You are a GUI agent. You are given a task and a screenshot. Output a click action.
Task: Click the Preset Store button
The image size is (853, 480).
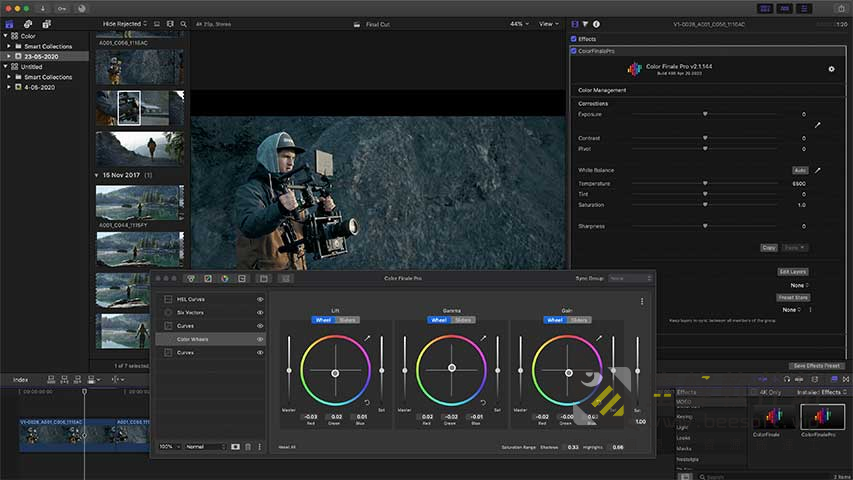coord(793,298)
